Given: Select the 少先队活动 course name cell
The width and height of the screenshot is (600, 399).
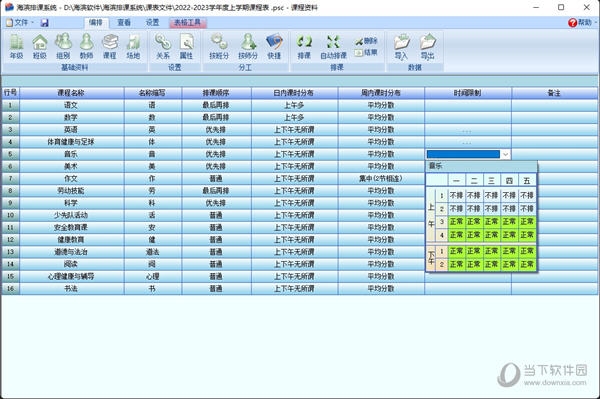Looking at the screenshot, I should coord(71,215).
